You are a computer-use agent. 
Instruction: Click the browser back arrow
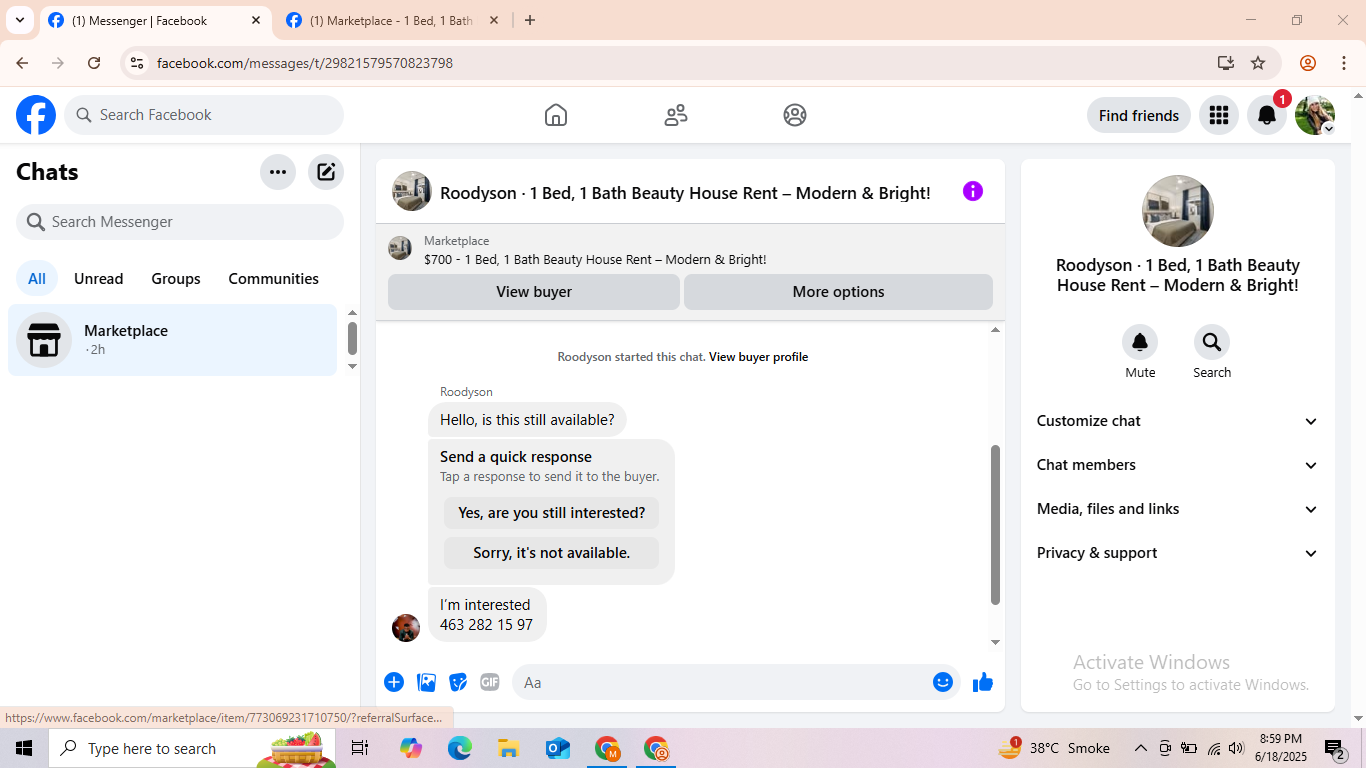coord(22,63)
